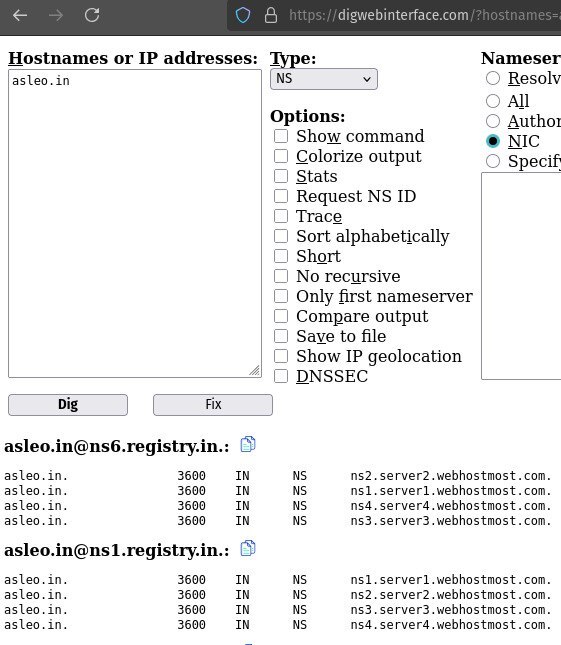Toggle the Show IP geolocation checkbox
Image resolution: width=561 pixels, height=645 pixels.
click(x=281, y=356)
